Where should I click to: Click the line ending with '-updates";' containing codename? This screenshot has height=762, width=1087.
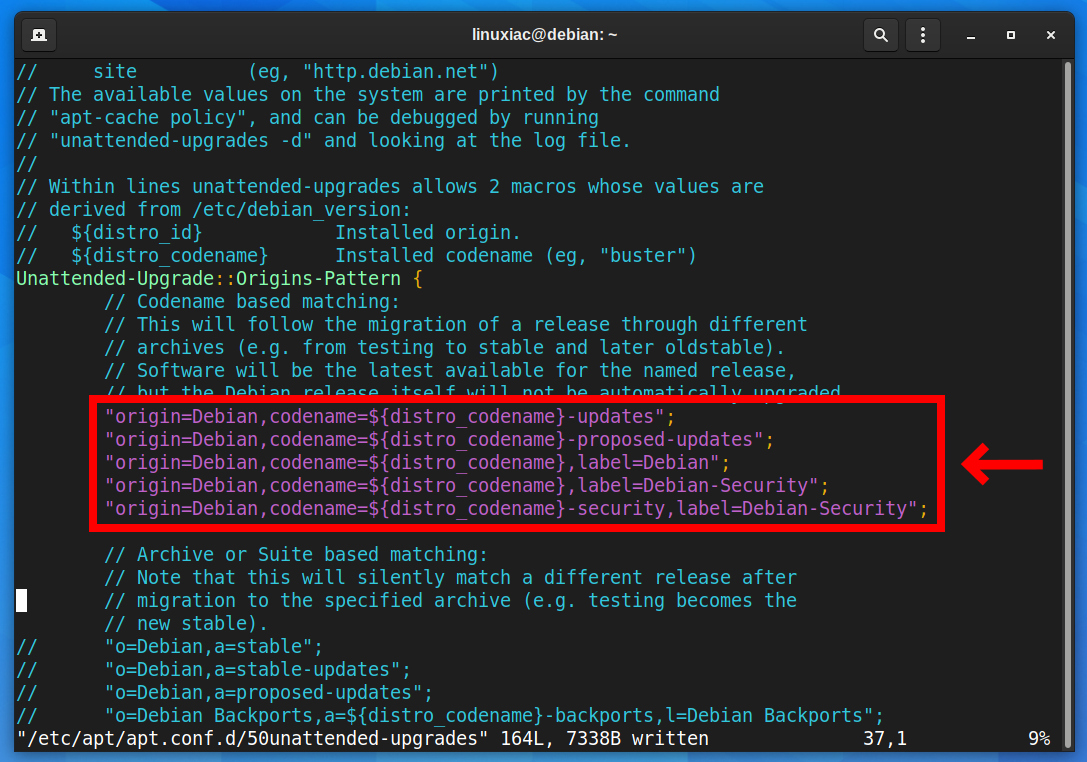click(390, 417)
